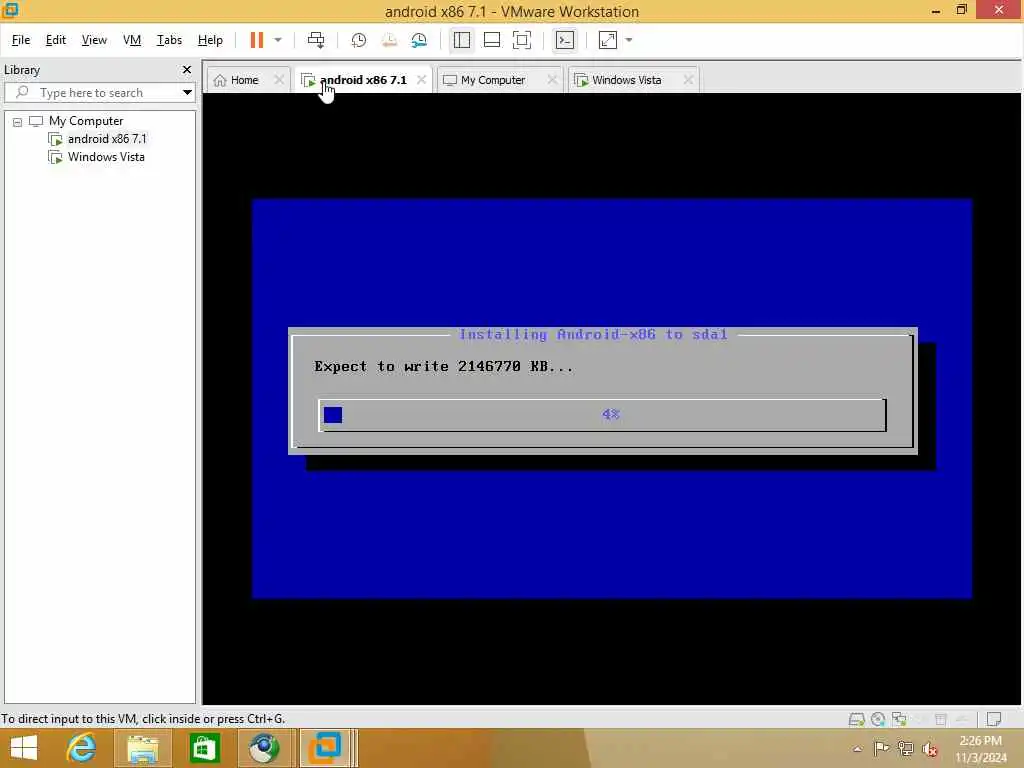The height and width of the screenshot is (768, 1024).
Task: Close the Windows Vista tab
Action: click(x=688, y=80)
